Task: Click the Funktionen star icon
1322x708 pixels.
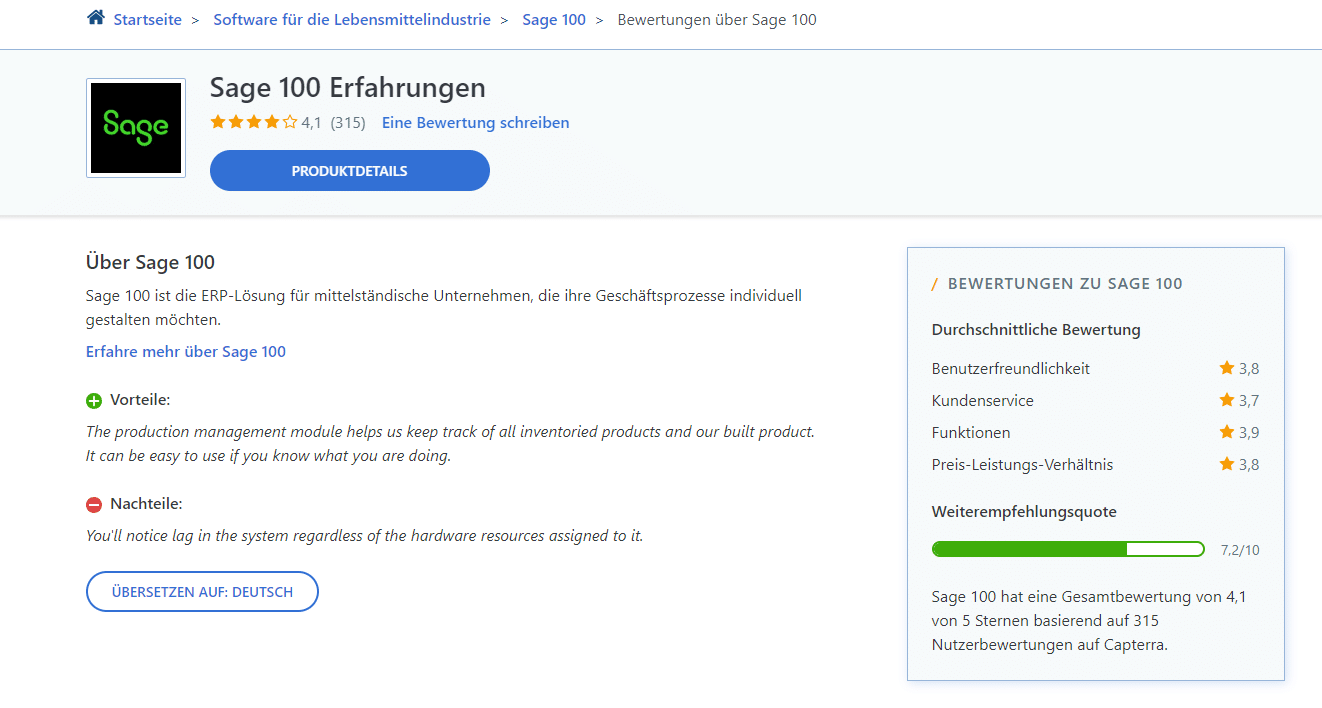Action: (x=1227, y=432)
